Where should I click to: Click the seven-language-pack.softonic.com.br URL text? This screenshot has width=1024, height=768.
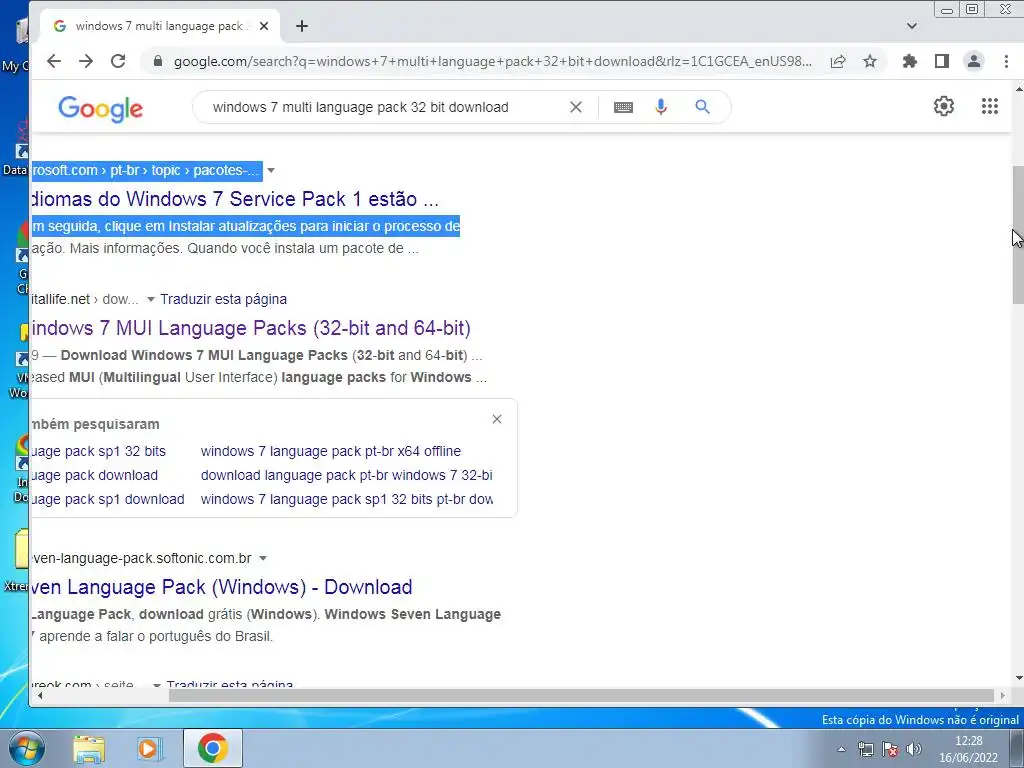(x=142, y=558)
